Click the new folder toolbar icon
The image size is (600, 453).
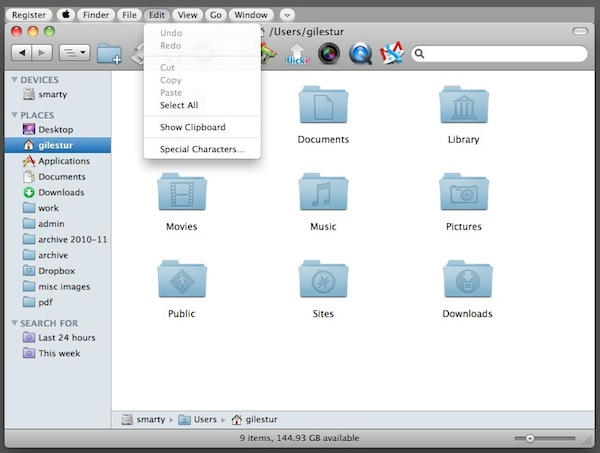(x=109, y=52)
